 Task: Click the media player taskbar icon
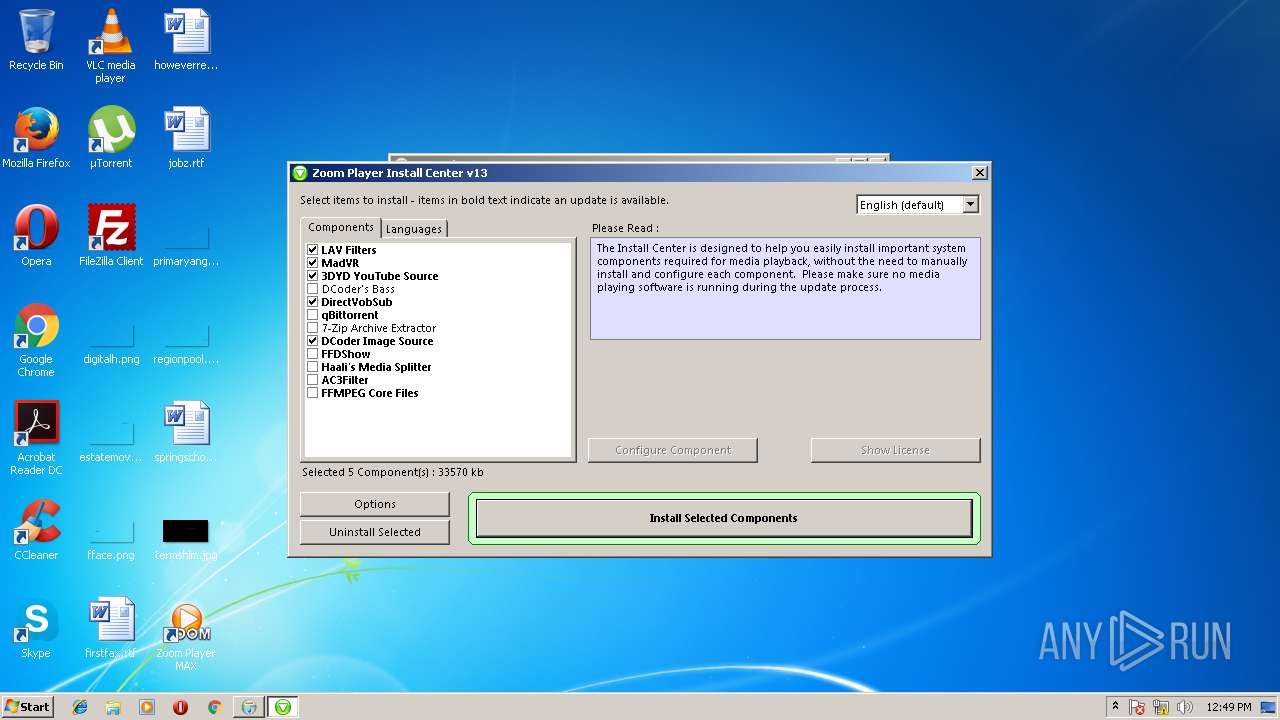(x=147, y=707)
